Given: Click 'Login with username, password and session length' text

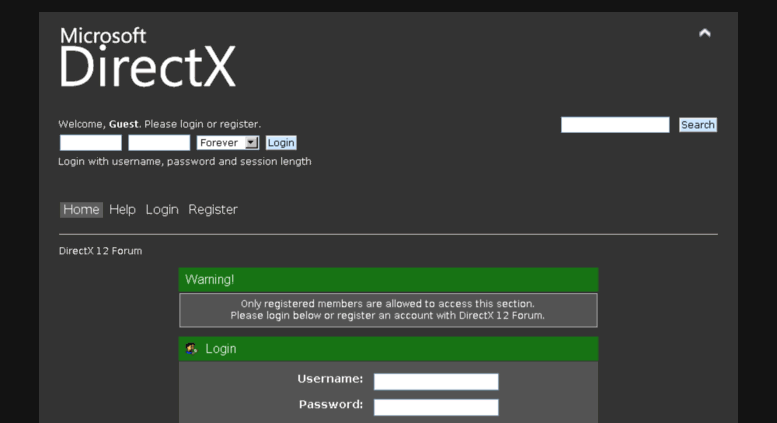Looking at the screenshot, I should tap(185, 161).
